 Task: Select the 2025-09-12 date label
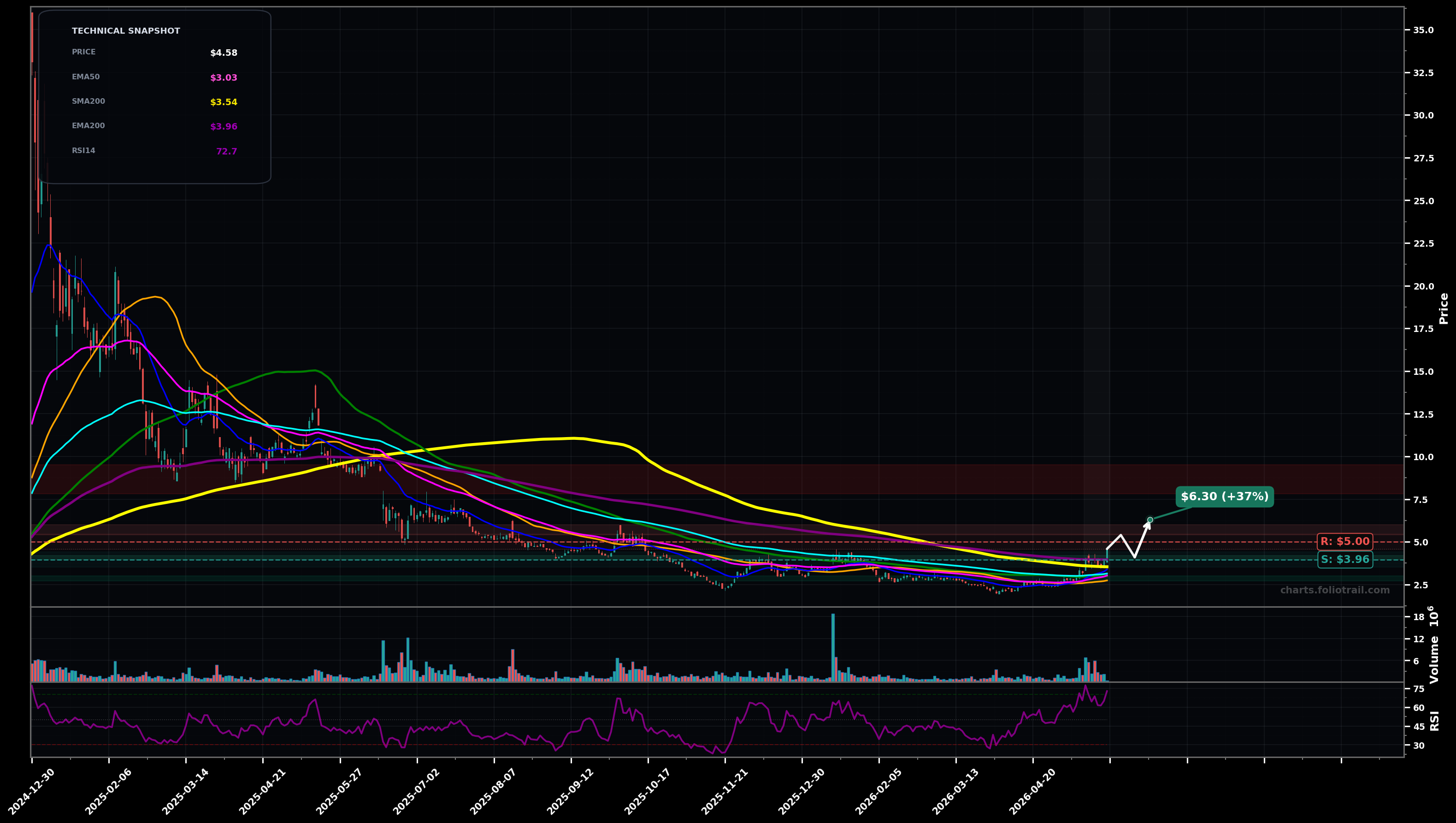[570, 791]
